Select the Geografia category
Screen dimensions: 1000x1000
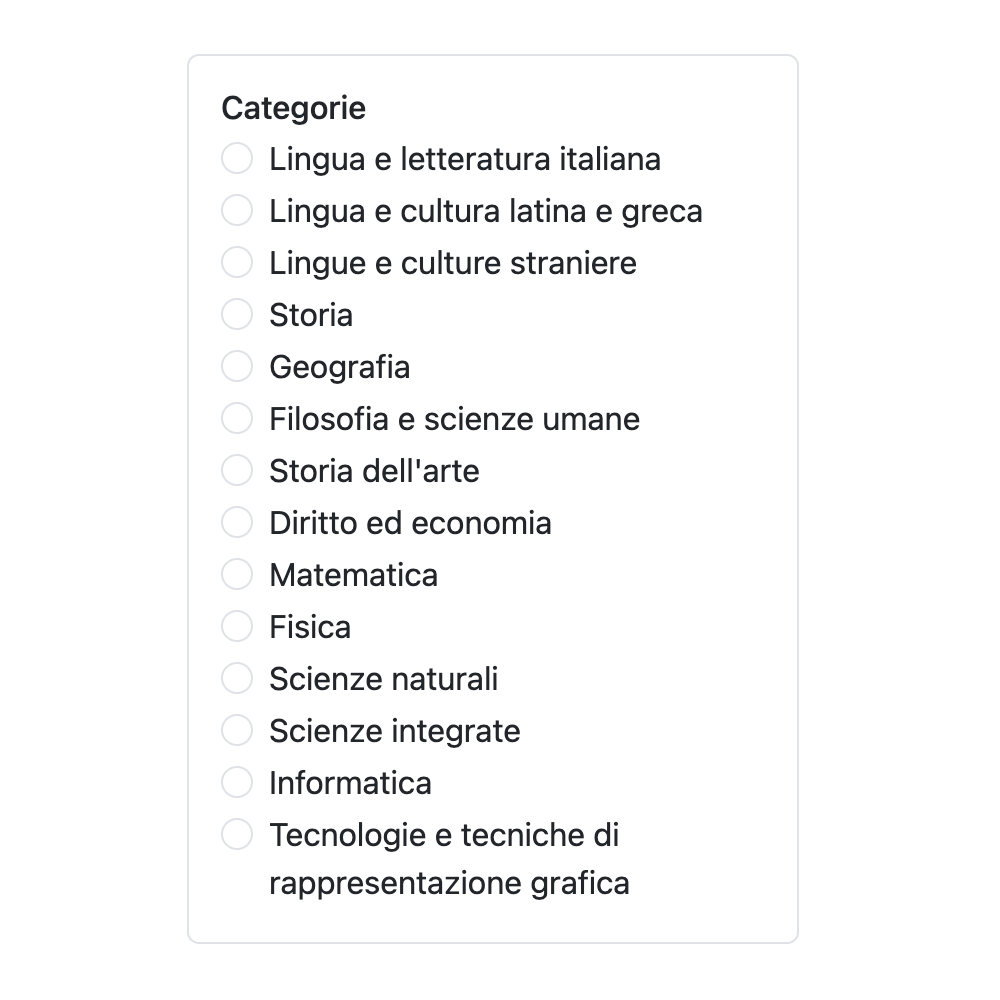coord(237,366)
